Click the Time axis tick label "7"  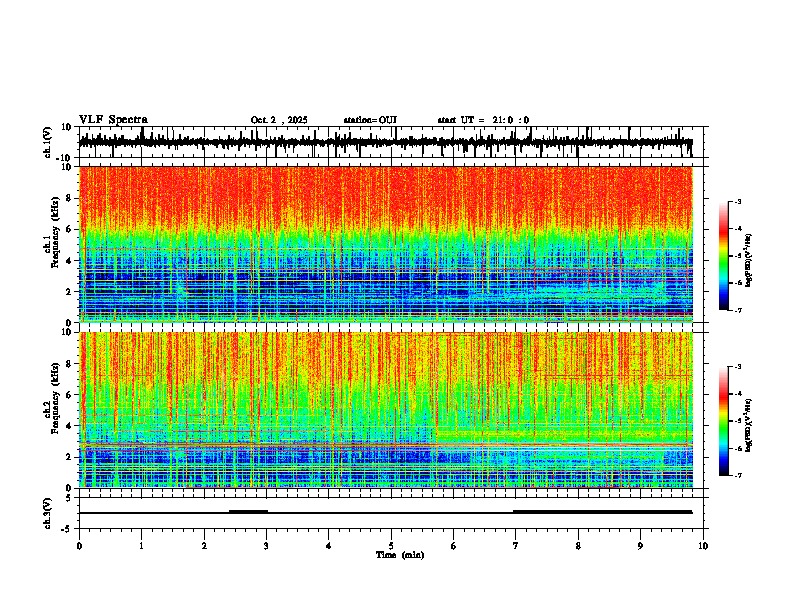516,546
